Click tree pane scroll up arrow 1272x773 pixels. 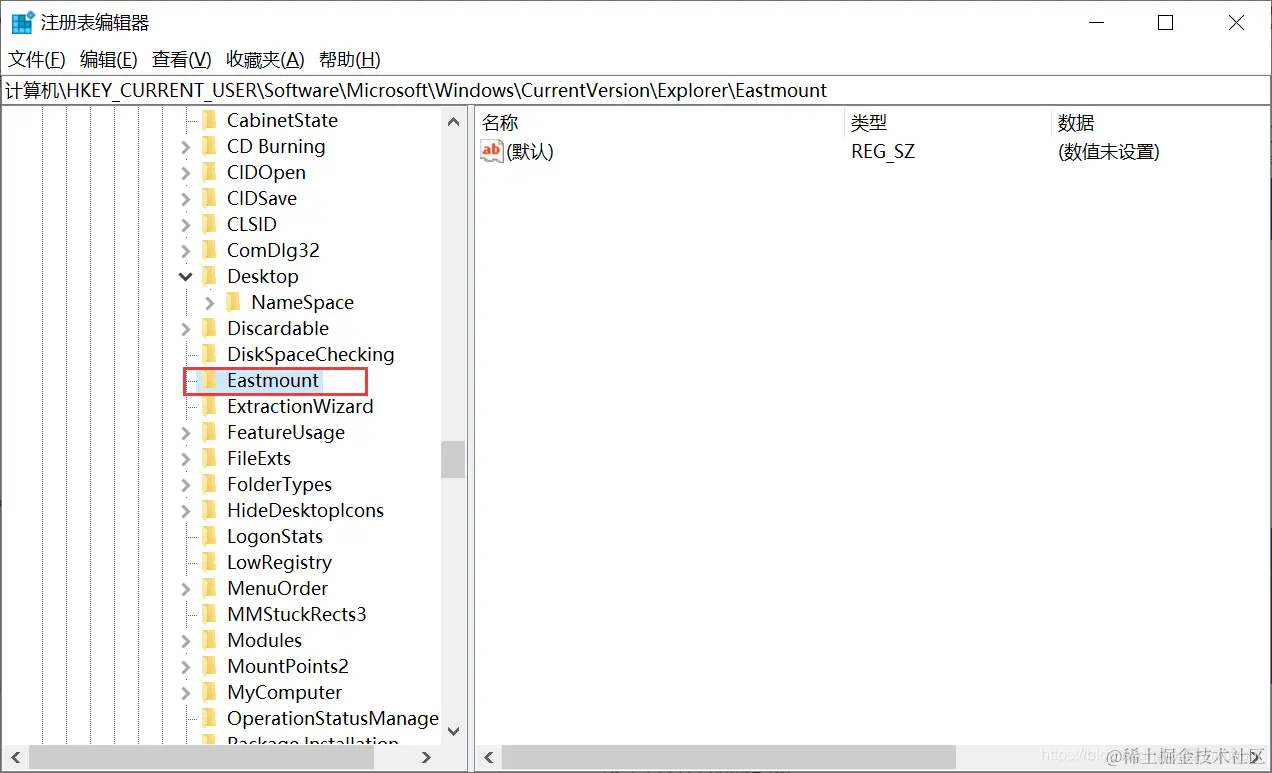point(453,121)
